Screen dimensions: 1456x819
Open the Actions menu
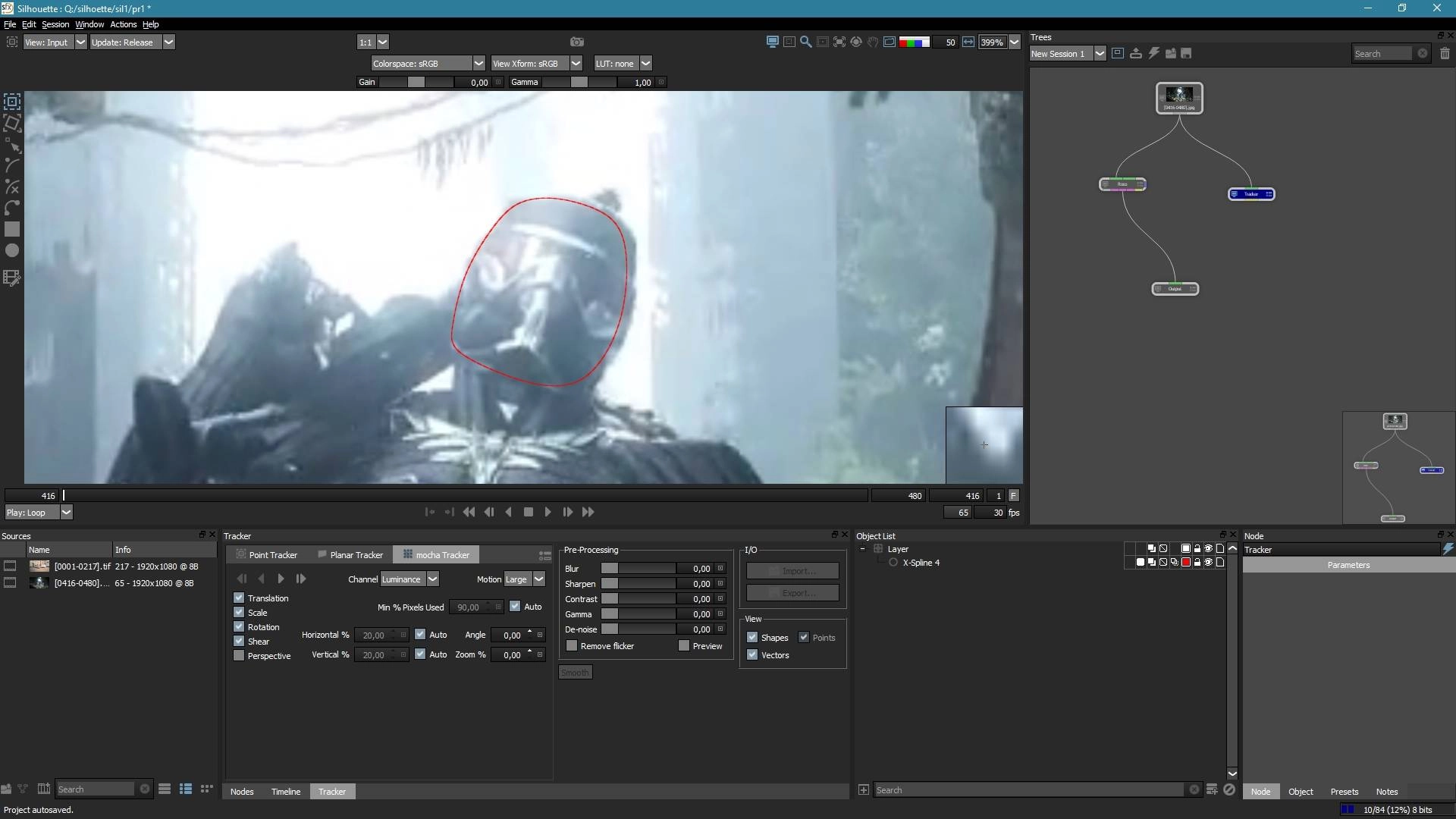123,24
